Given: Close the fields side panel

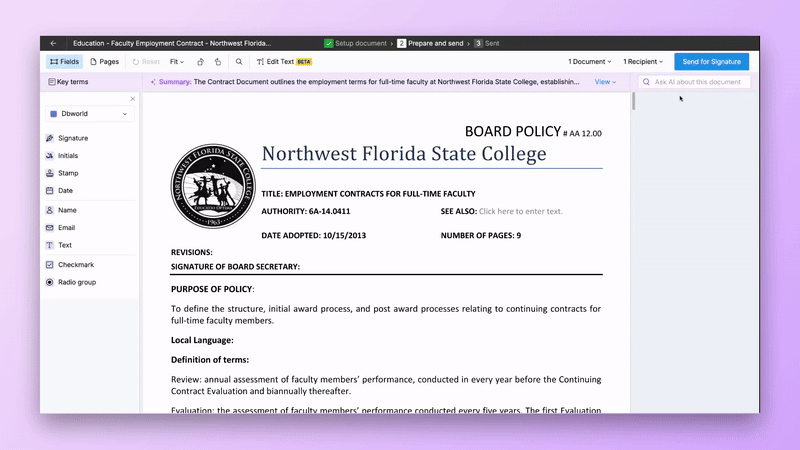Looking at the screenshot, I should coord(133,98).
